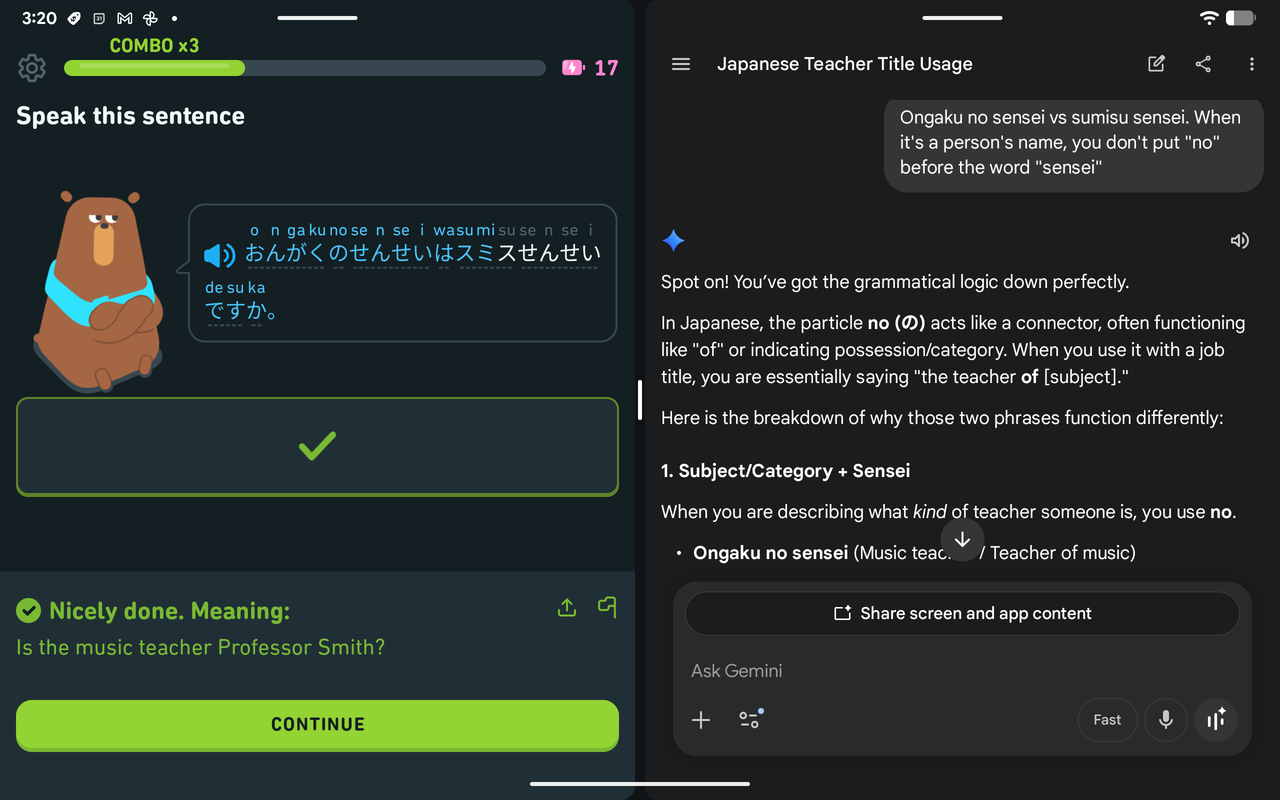Click the title Japanese Teacher Title Usage
Viewport: 1280px width, 800px height.
point(845,64)
